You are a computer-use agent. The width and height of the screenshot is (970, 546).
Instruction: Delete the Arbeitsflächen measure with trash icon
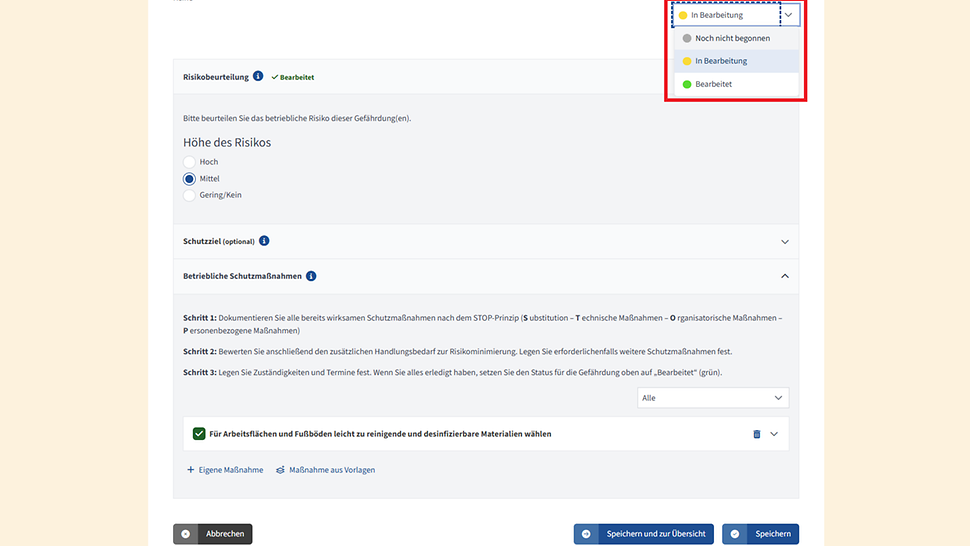point(756,434)
